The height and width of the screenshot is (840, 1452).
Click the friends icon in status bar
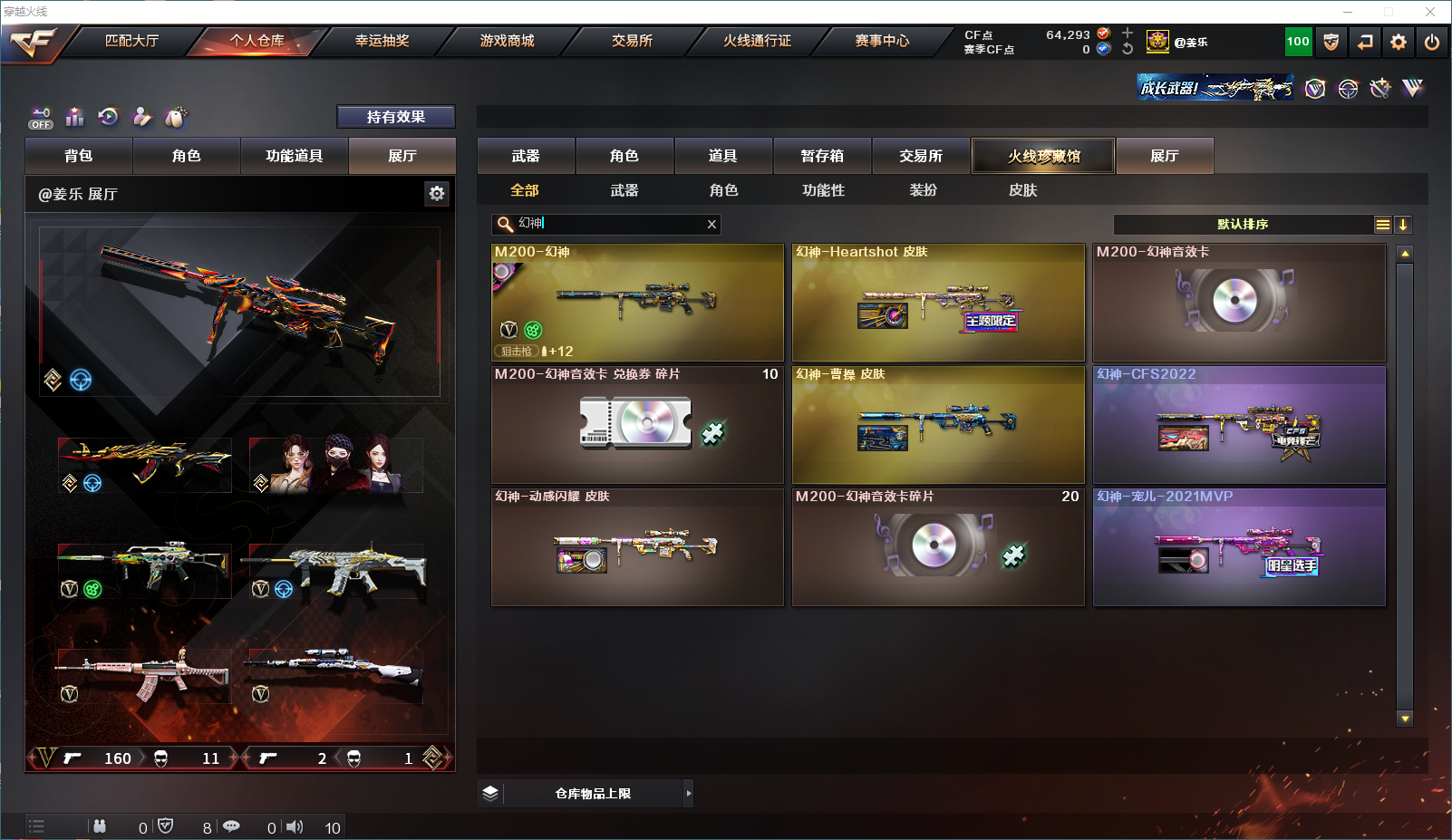tap(100, 826)
